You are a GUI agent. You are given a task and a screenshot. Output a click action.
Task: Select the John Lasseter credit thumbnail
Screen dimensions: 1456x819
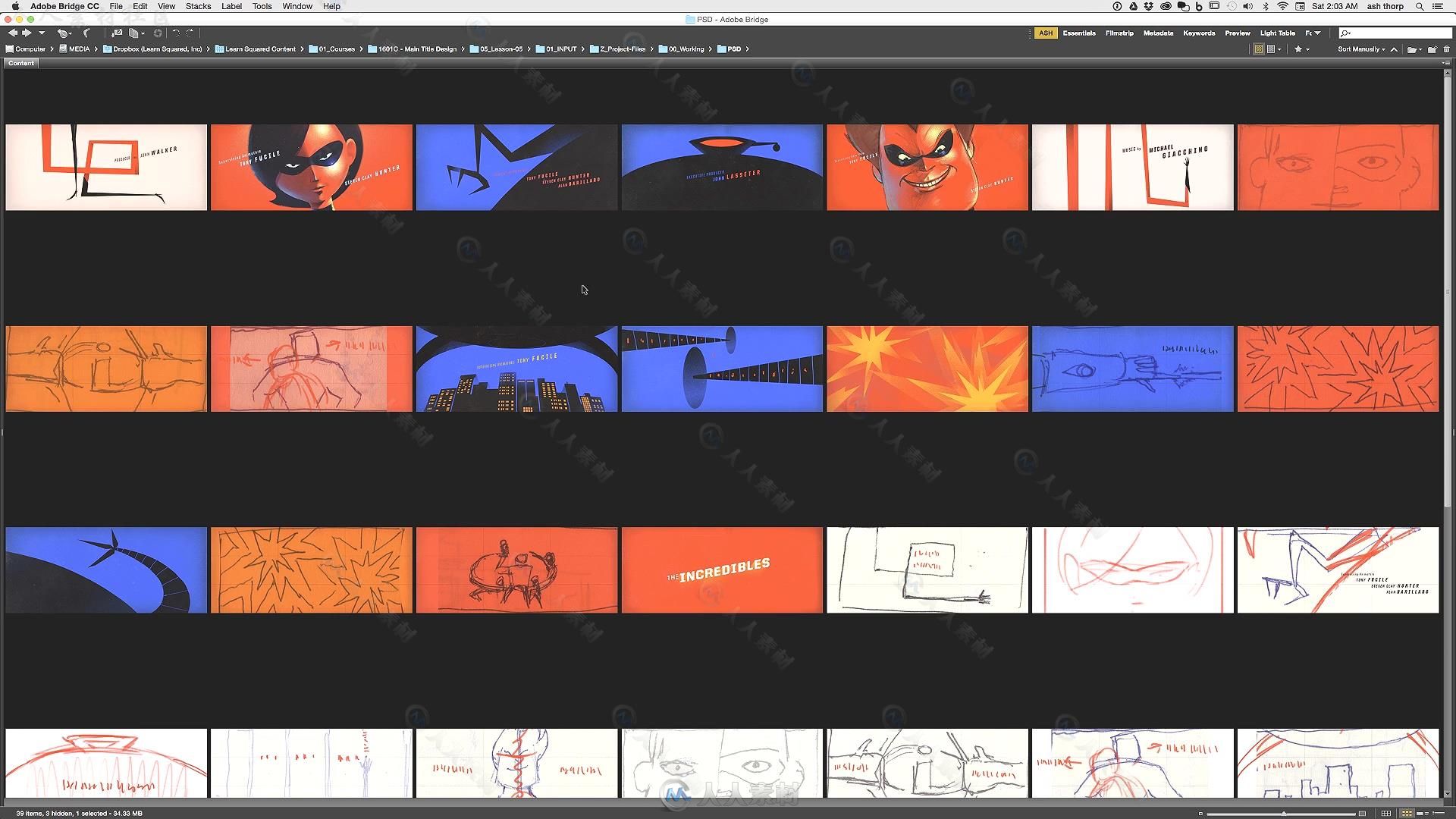[722, 168]
